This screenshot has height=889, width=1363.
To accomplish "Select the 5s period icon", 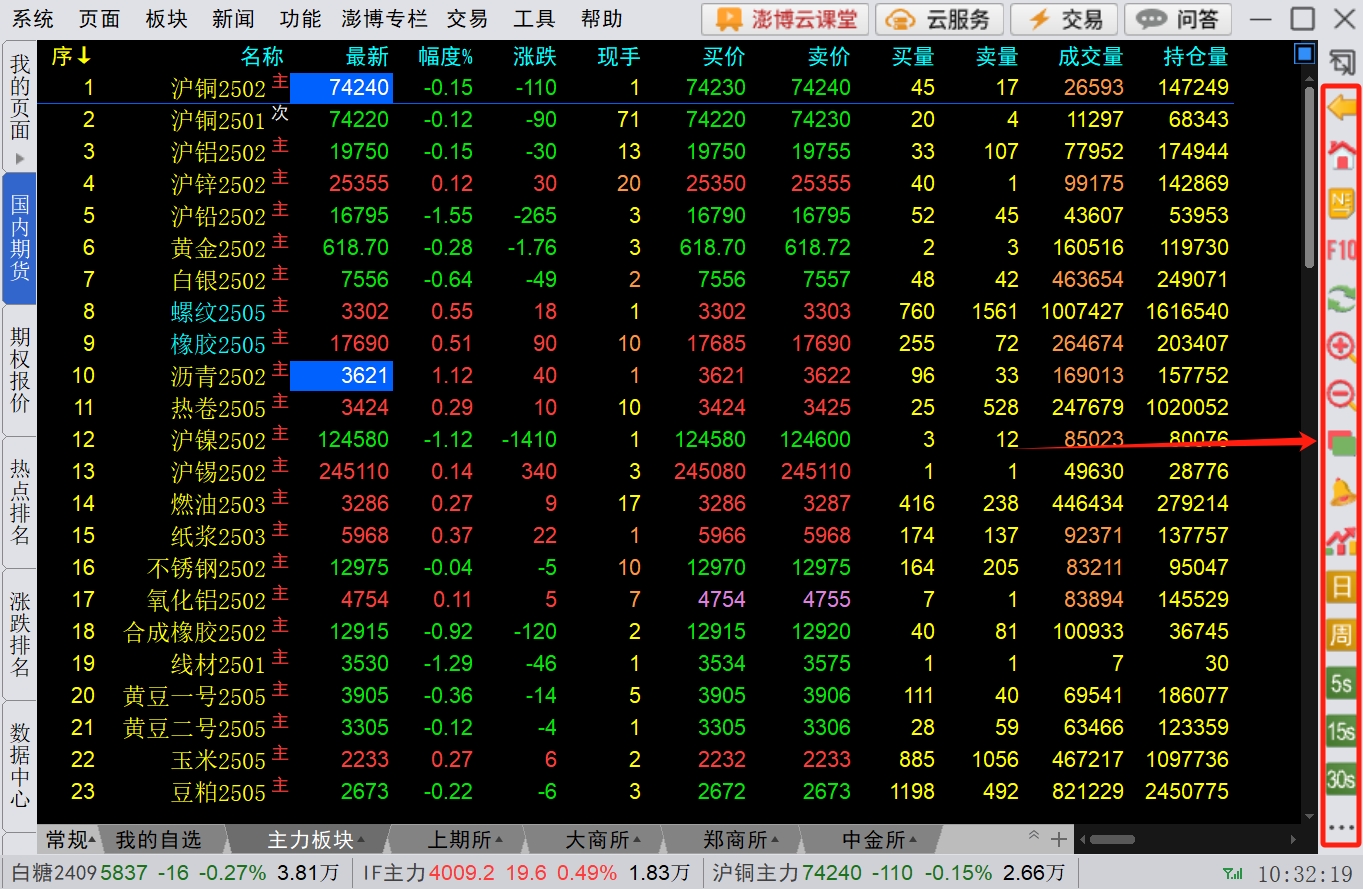I will point(1340,684).
